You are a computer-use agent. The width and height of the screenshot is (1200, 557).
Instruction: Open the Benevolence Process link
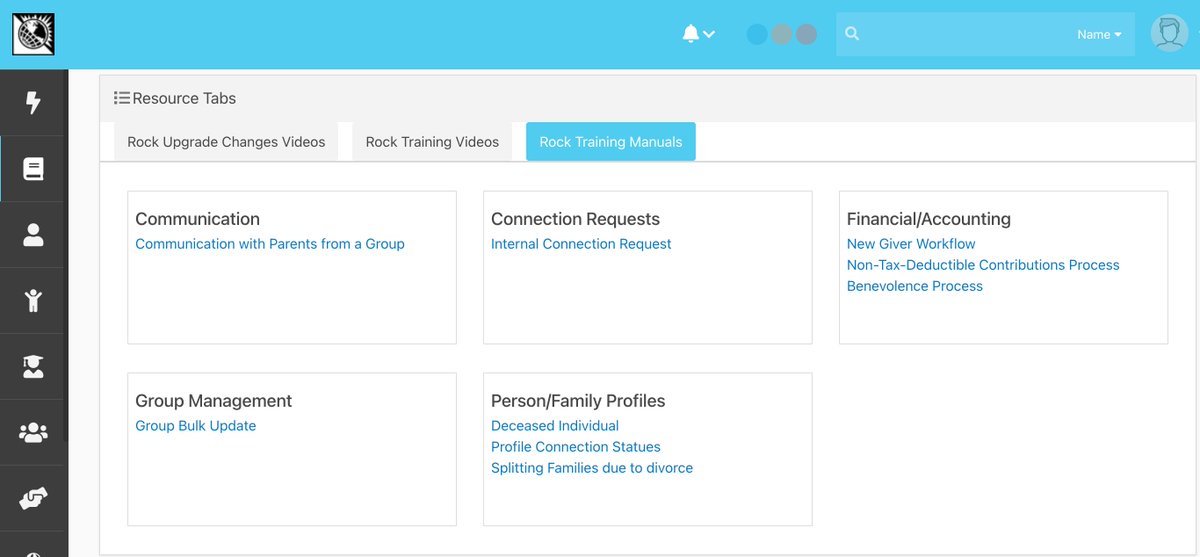[915, 286]
